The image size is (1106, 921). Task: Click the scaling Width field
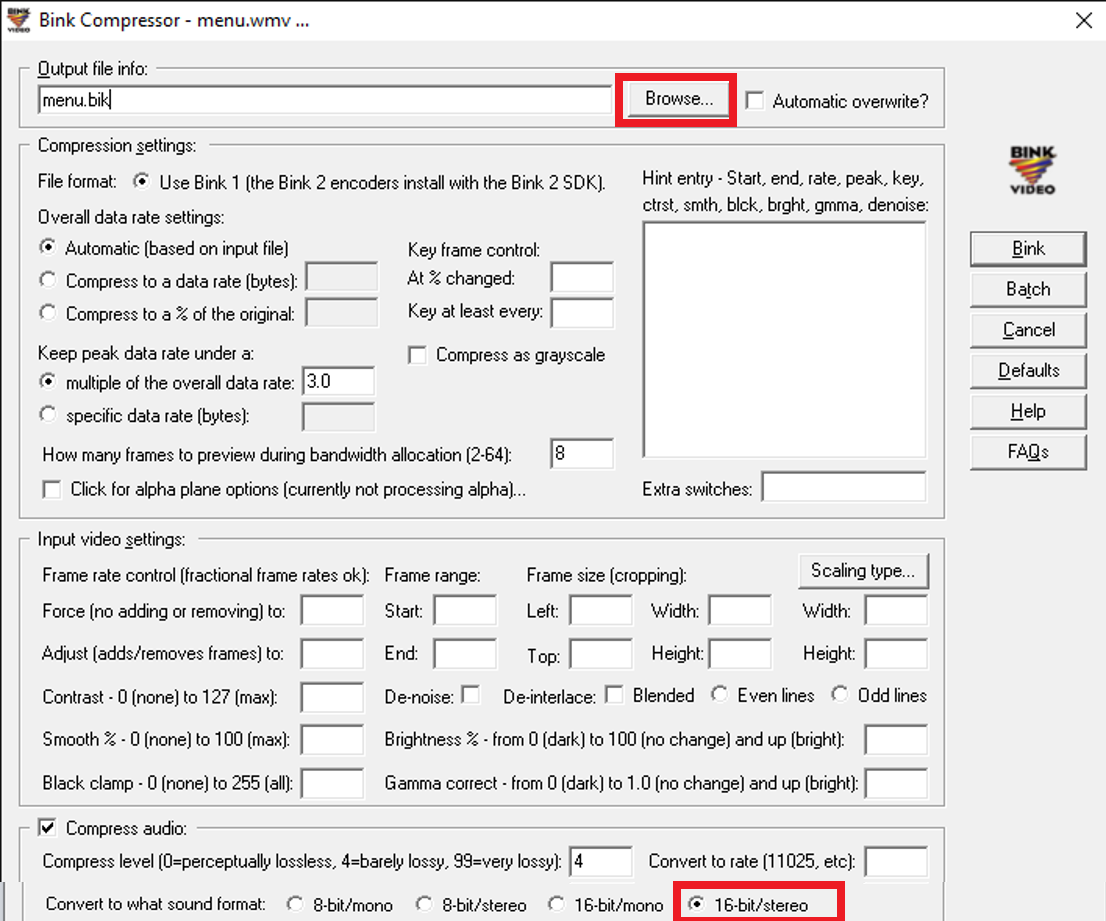coord(896,610)
